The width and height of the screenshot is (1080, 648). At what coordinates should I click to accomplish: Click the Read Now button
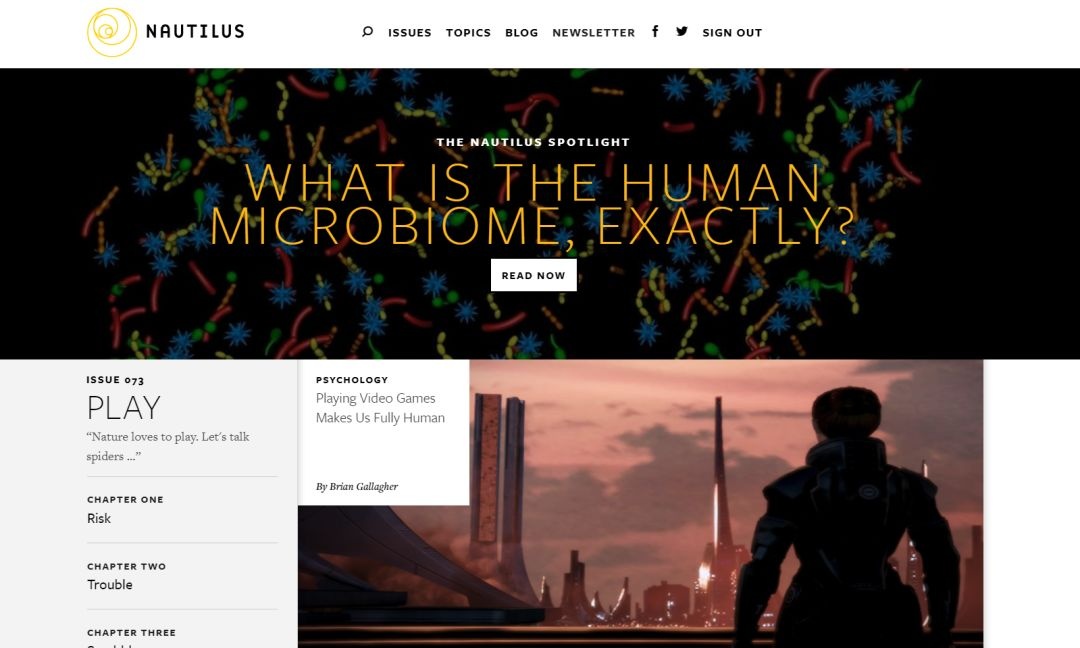(x=533, y=275)
